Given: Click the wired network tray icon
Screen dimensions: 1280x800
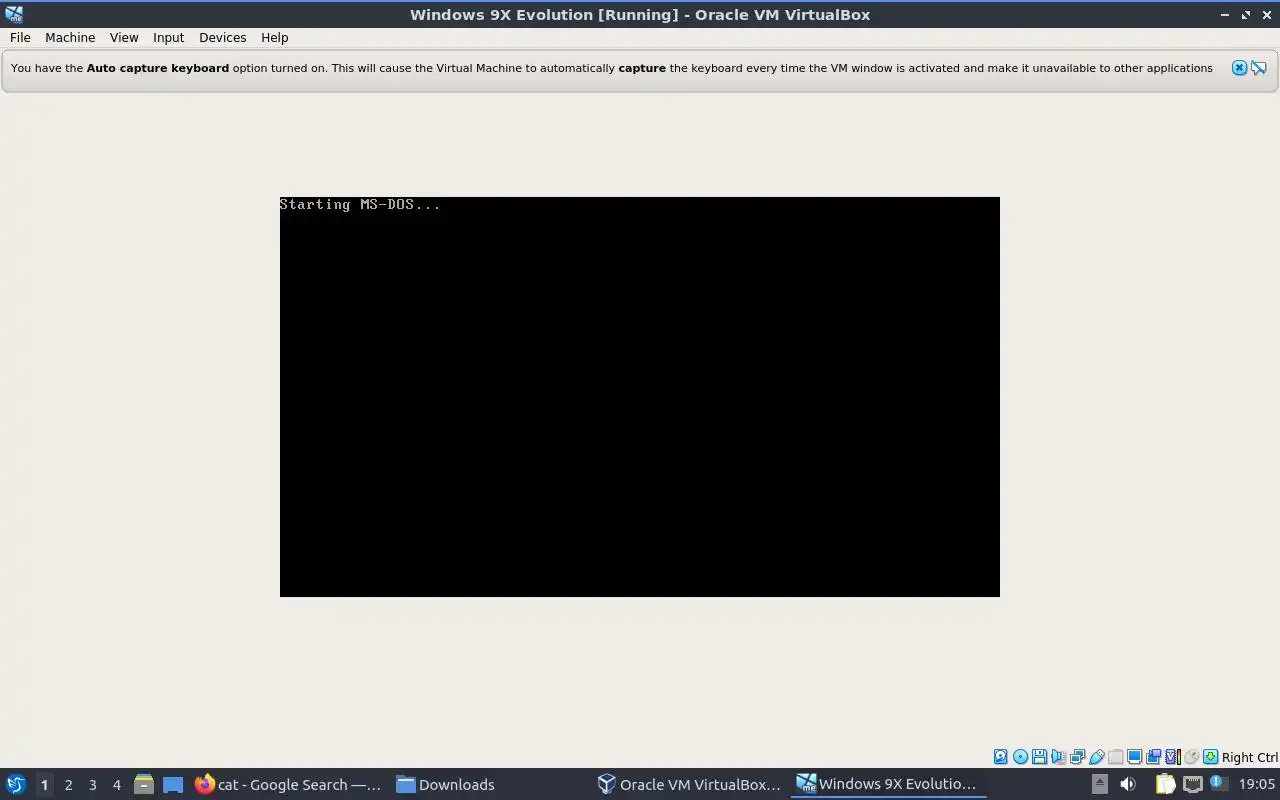Looking at the screenshot, I should 1193,784.
